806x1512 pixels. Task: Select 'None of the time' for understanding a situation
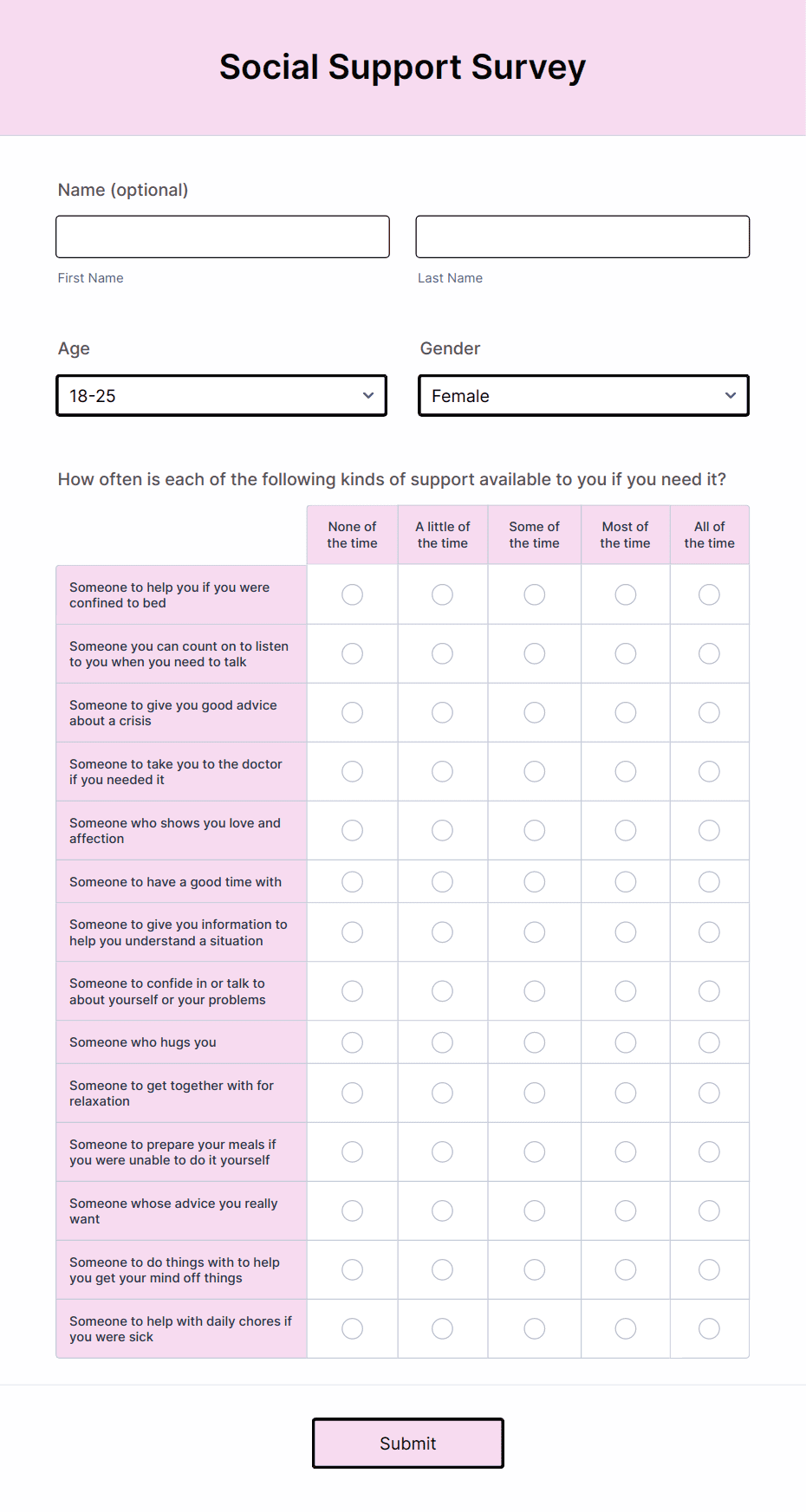[x=352, y=931]
